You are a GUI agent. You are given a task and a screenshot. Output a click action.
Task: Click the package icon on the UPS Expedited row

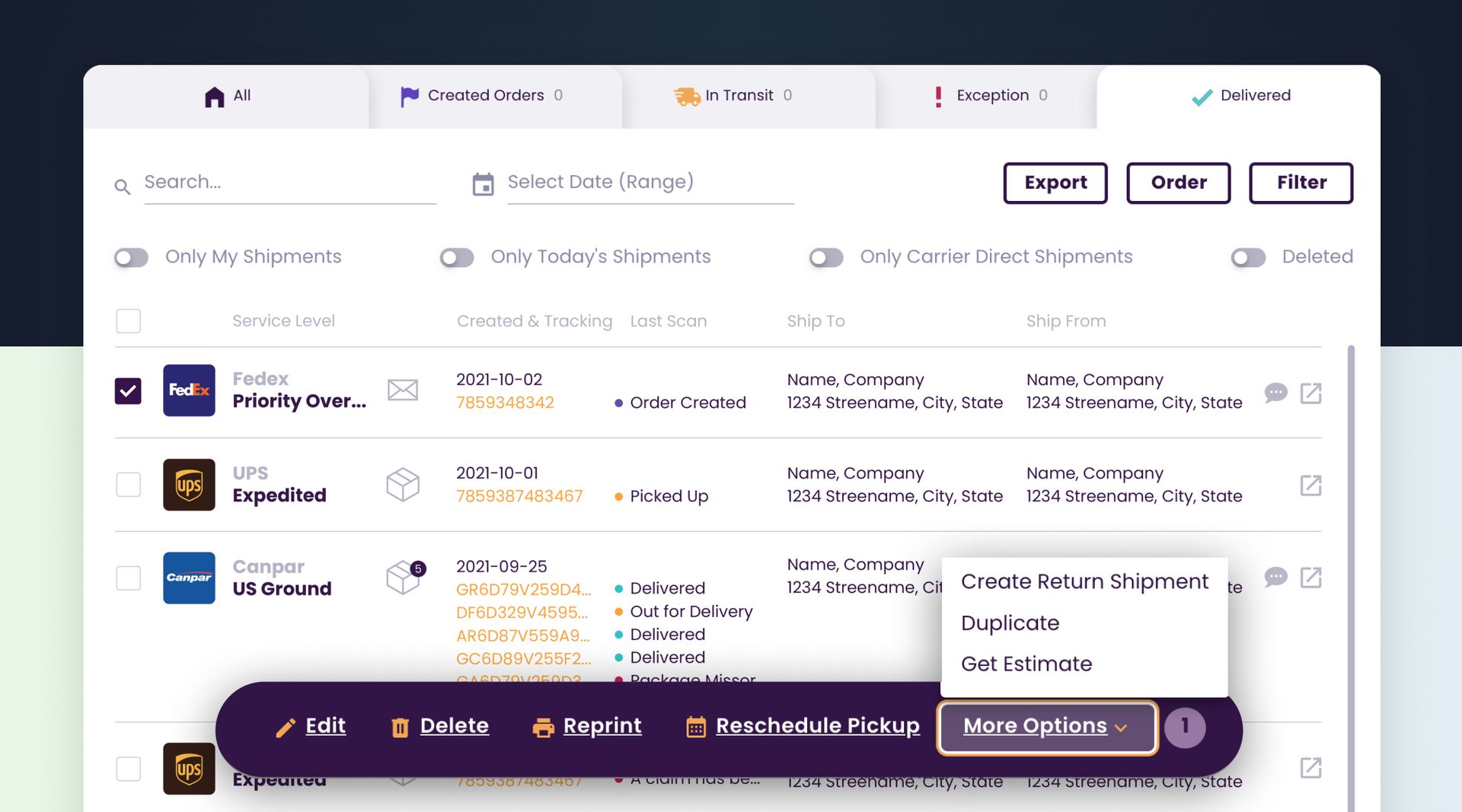(403, 484)
